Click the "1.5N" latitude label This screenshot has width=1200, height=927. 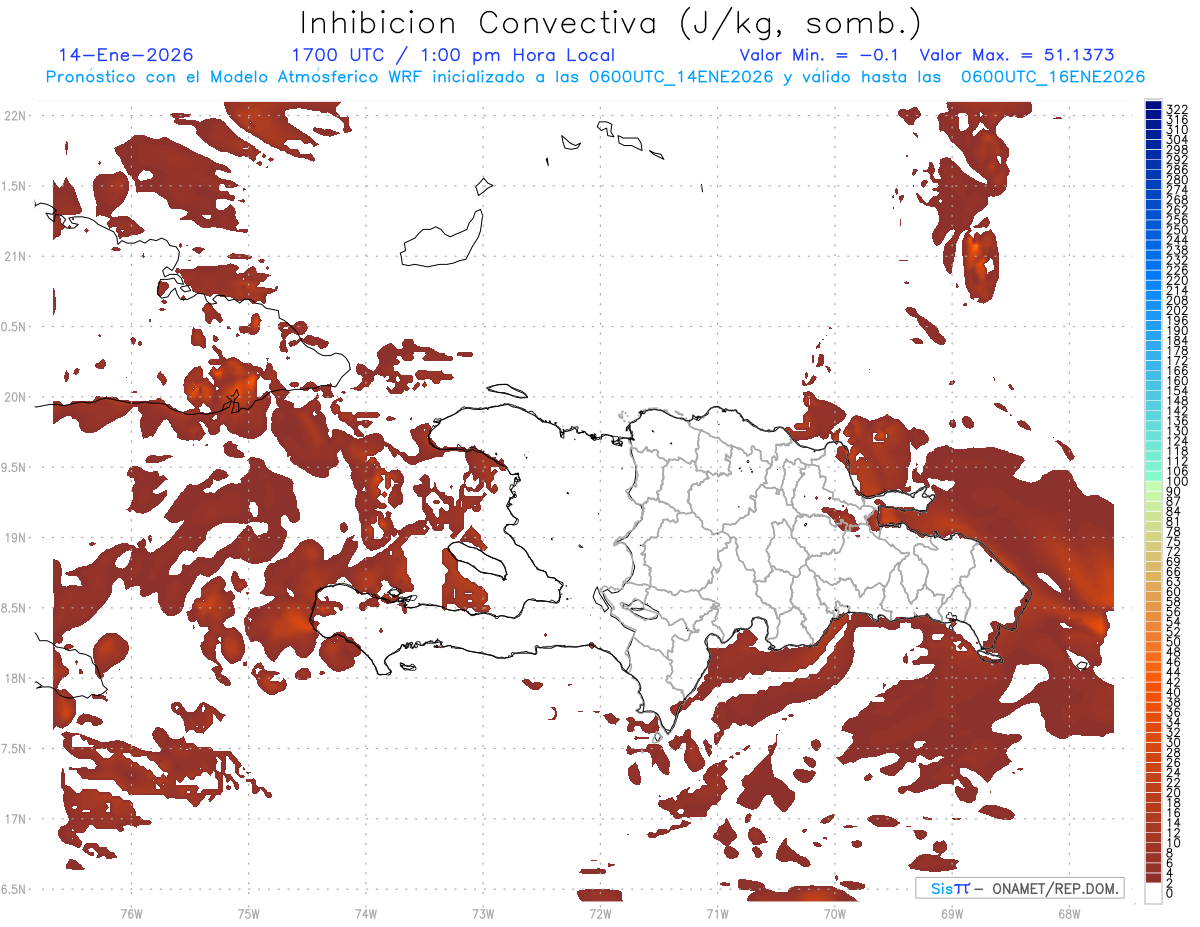pyautogui.click(x=15, y=186)
